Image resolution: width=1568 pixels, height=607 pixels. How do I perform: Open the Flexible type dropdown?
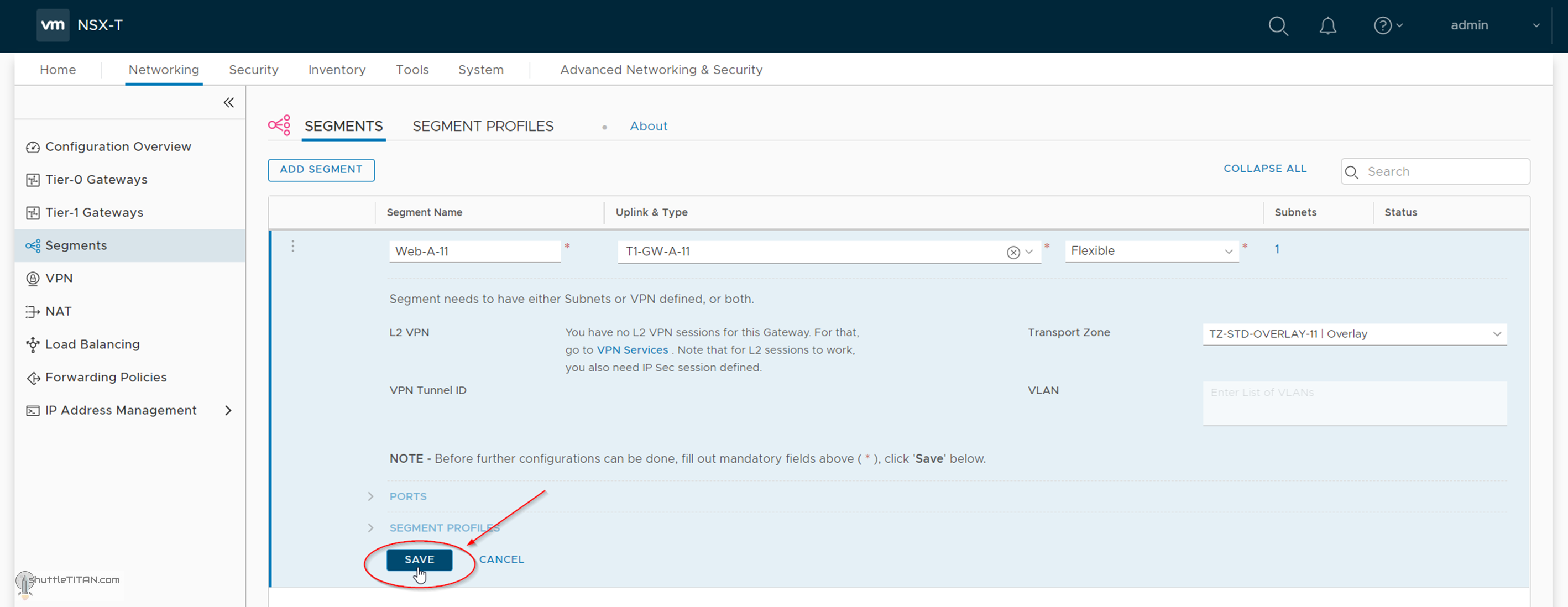coord(1151,251)
